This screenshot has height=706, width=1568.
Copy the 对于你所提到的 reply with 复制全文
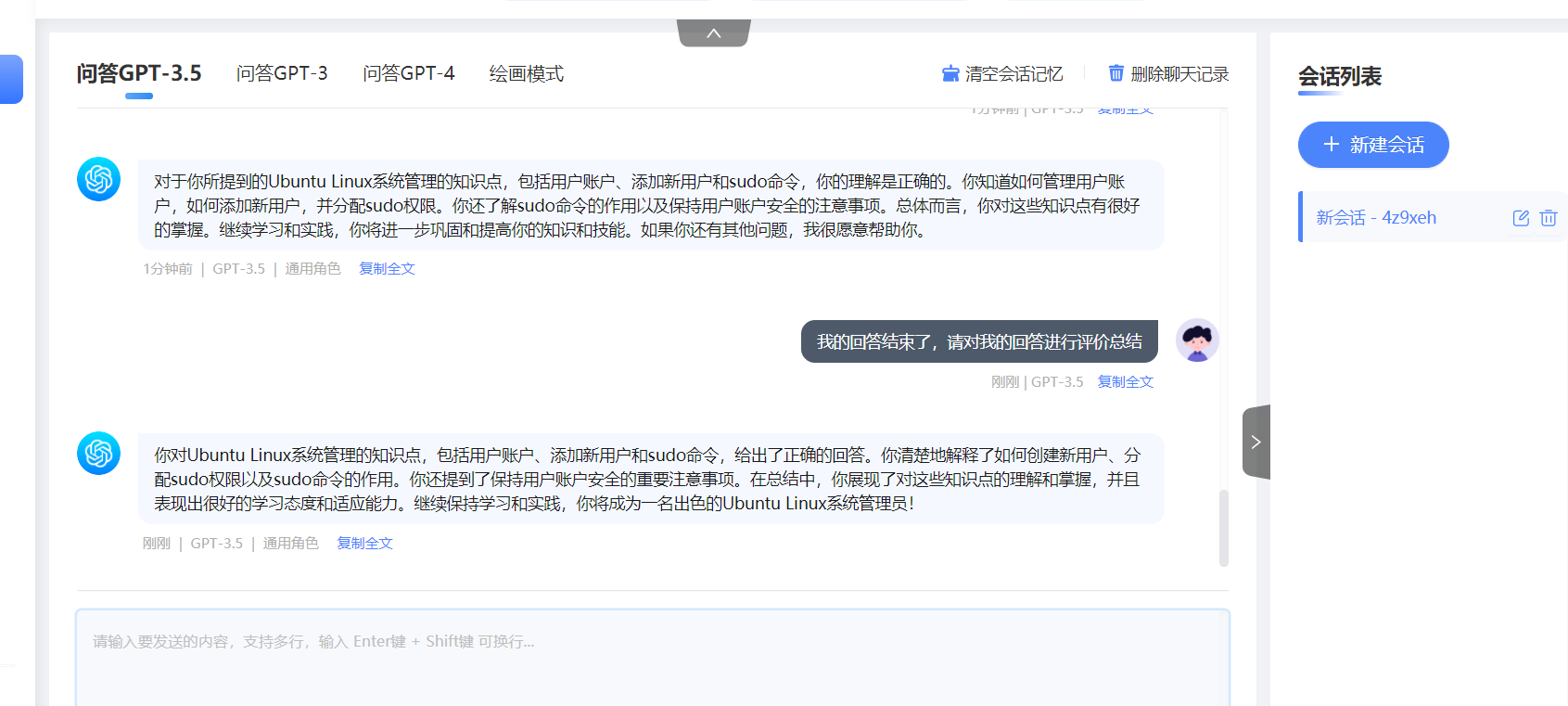coord(387,268)
